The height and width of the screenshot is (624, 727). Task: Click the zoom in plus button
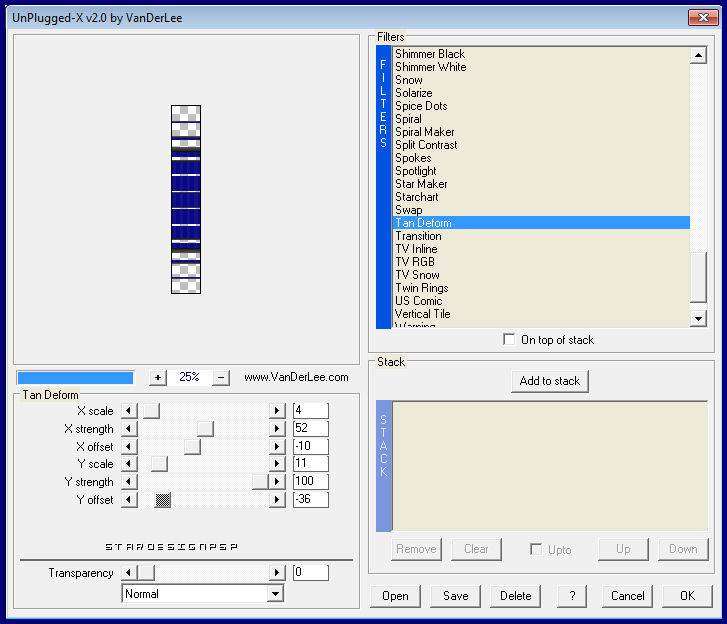pyautogui.click(x=158, y=377)
